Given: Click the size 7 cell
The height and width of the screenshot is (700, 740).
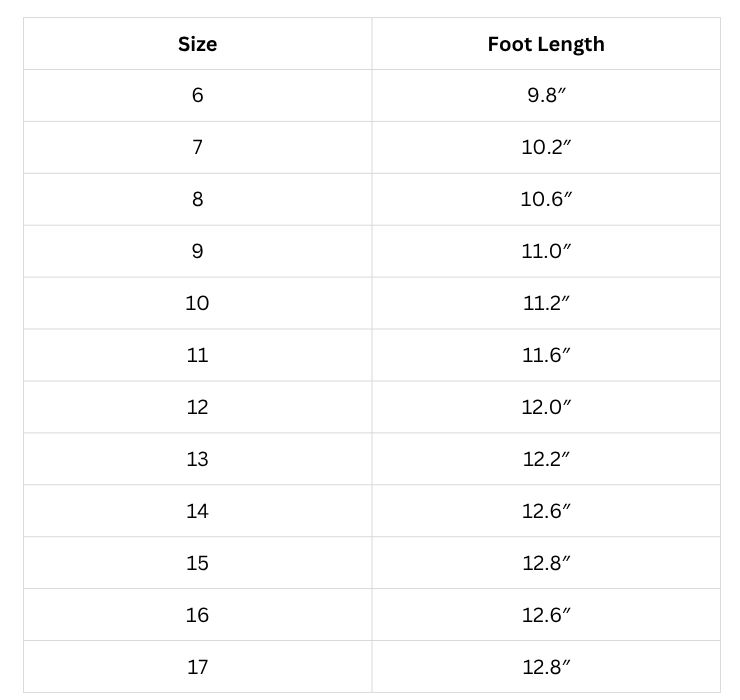Looking at the screenshot, I should point(197,147).
